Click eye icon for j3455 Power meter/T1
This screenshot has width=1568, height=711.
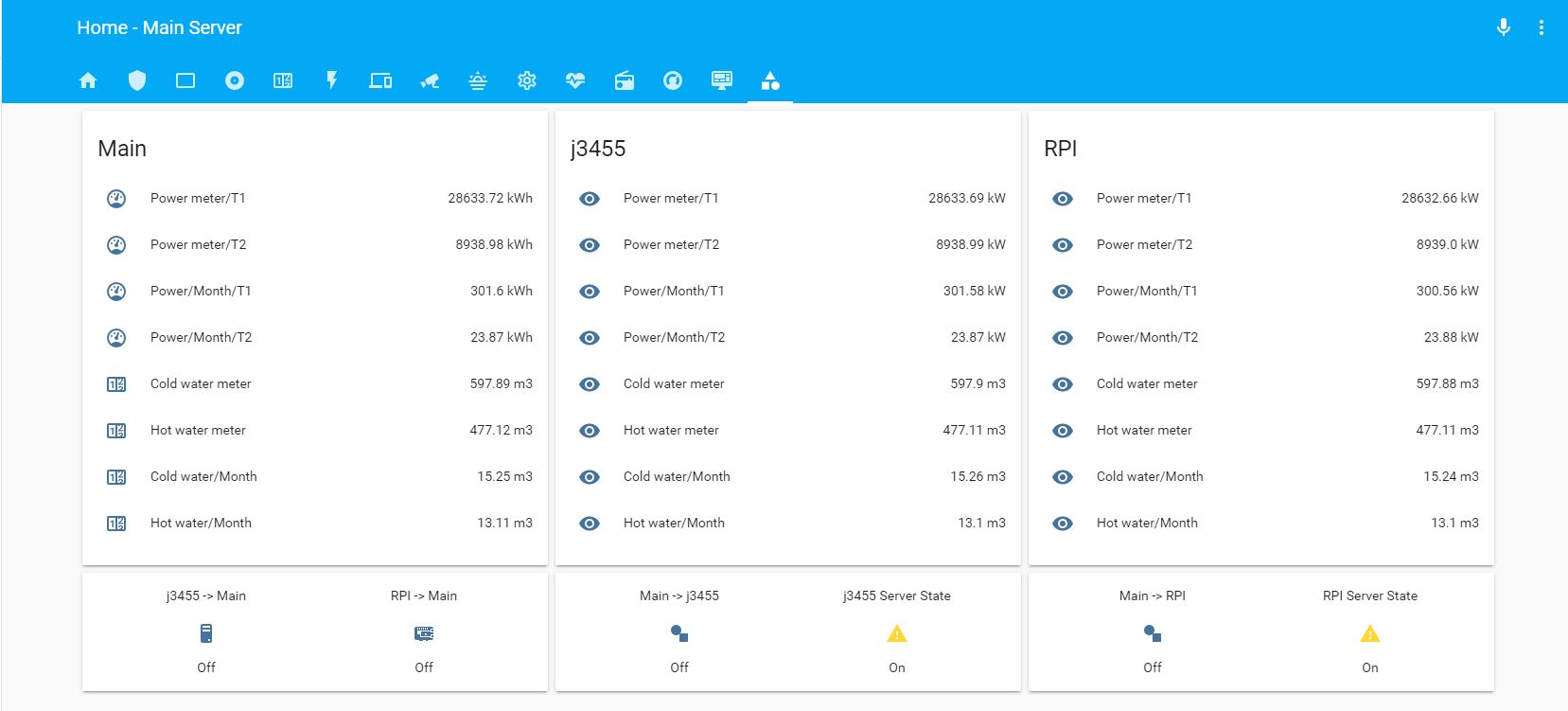pos(590,199)
